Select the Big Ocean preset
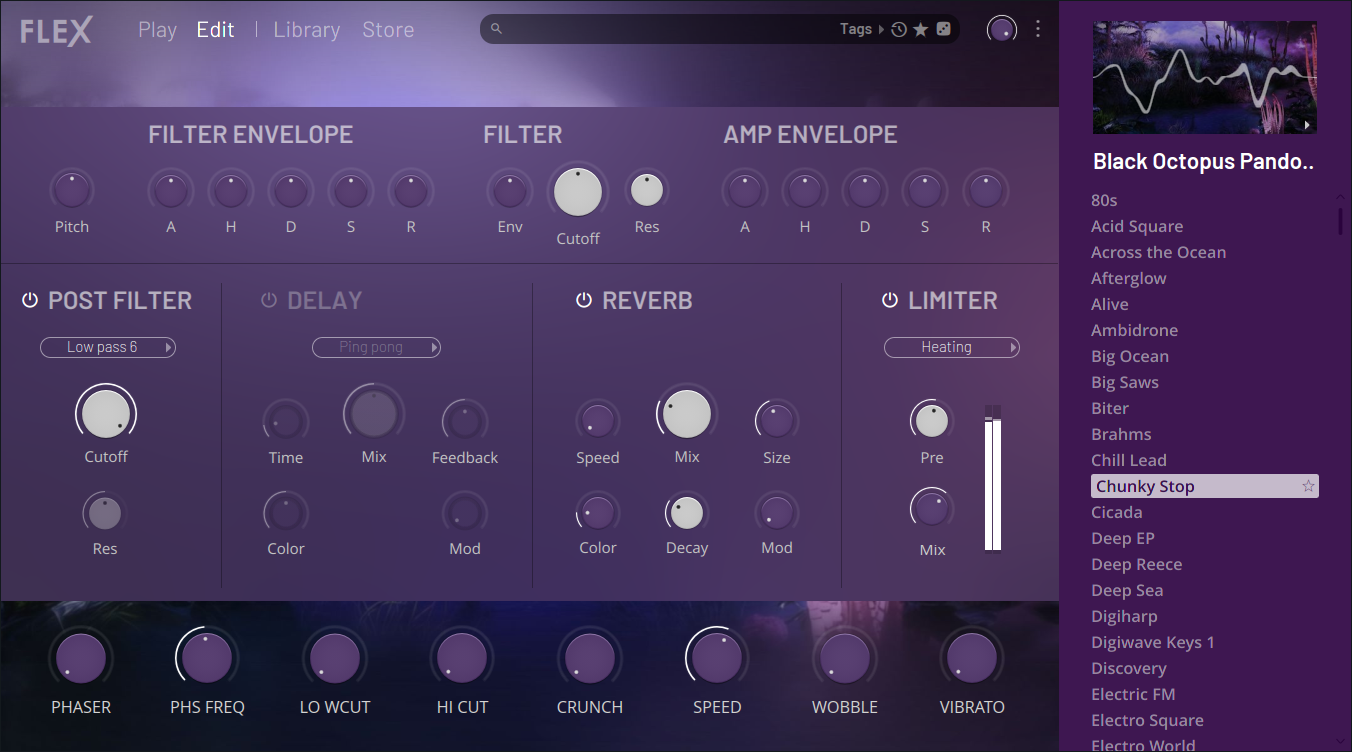Image resolution: width=1352 pixels, height=752 pixels. click(1130, 357)
